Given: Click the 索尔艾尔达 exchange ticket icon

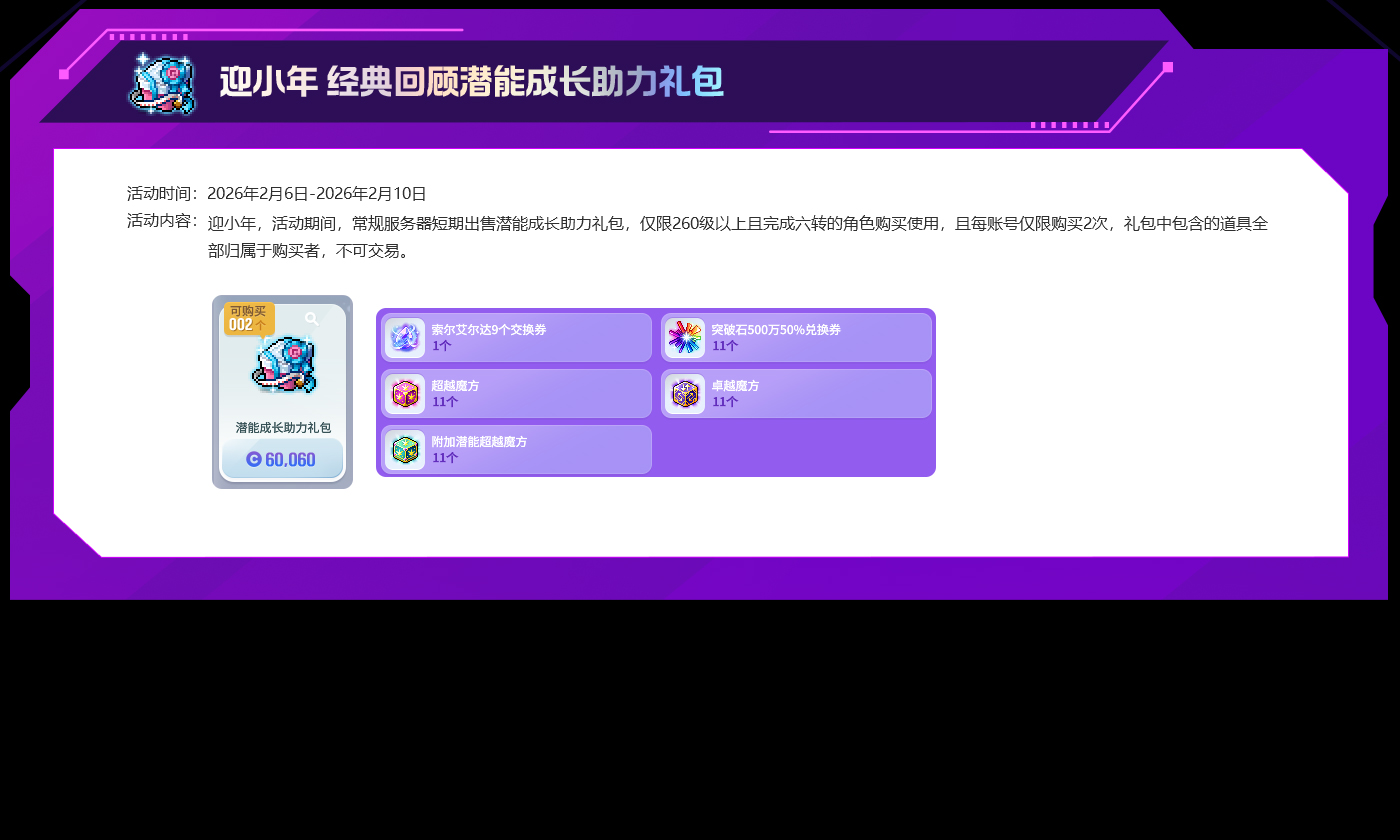Looking at the screenshot, I should [405, 338].
